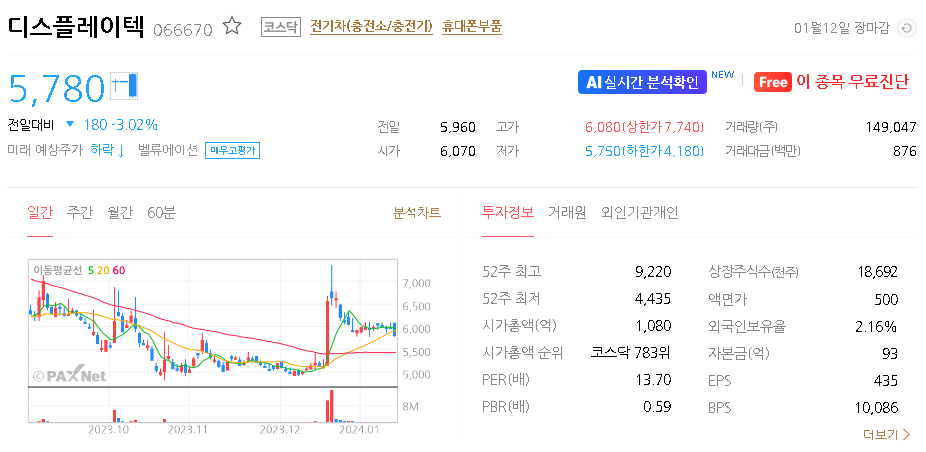Add stock to favorites with star icon

(232, 26)
